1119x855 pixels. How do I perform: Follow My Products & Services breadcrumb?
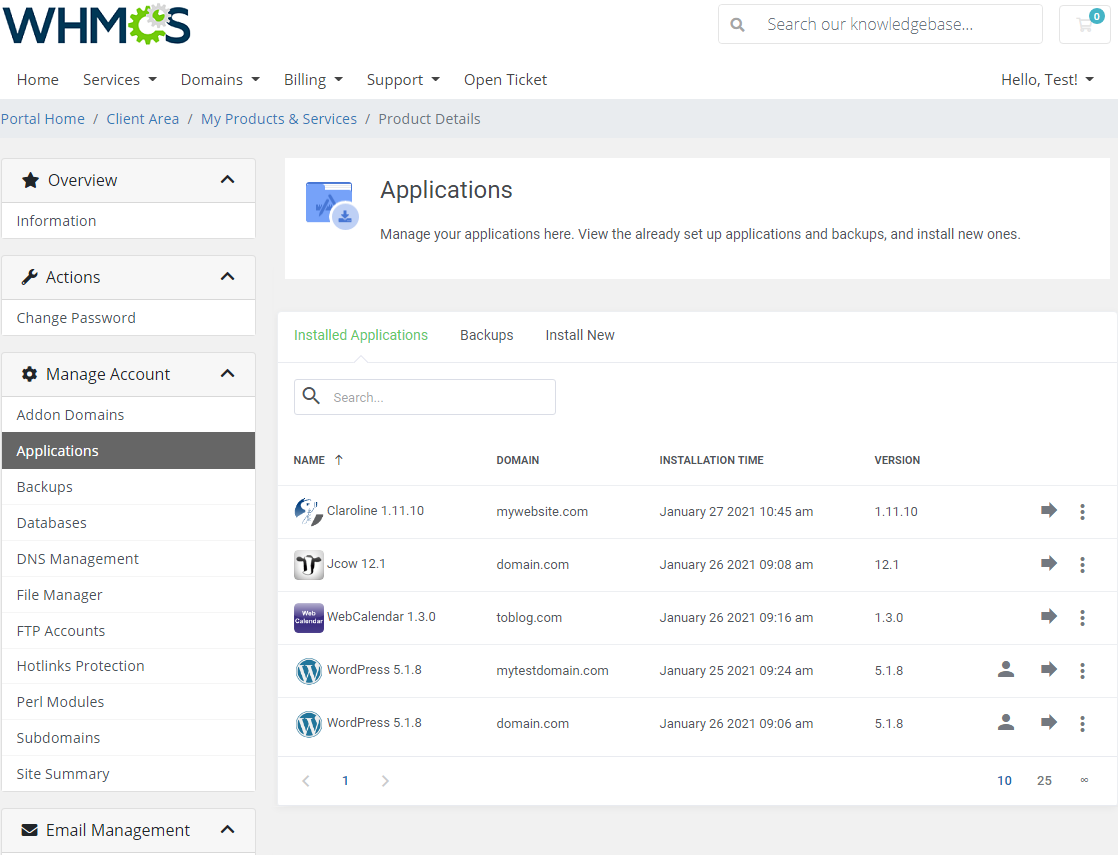tap(279, 119)
